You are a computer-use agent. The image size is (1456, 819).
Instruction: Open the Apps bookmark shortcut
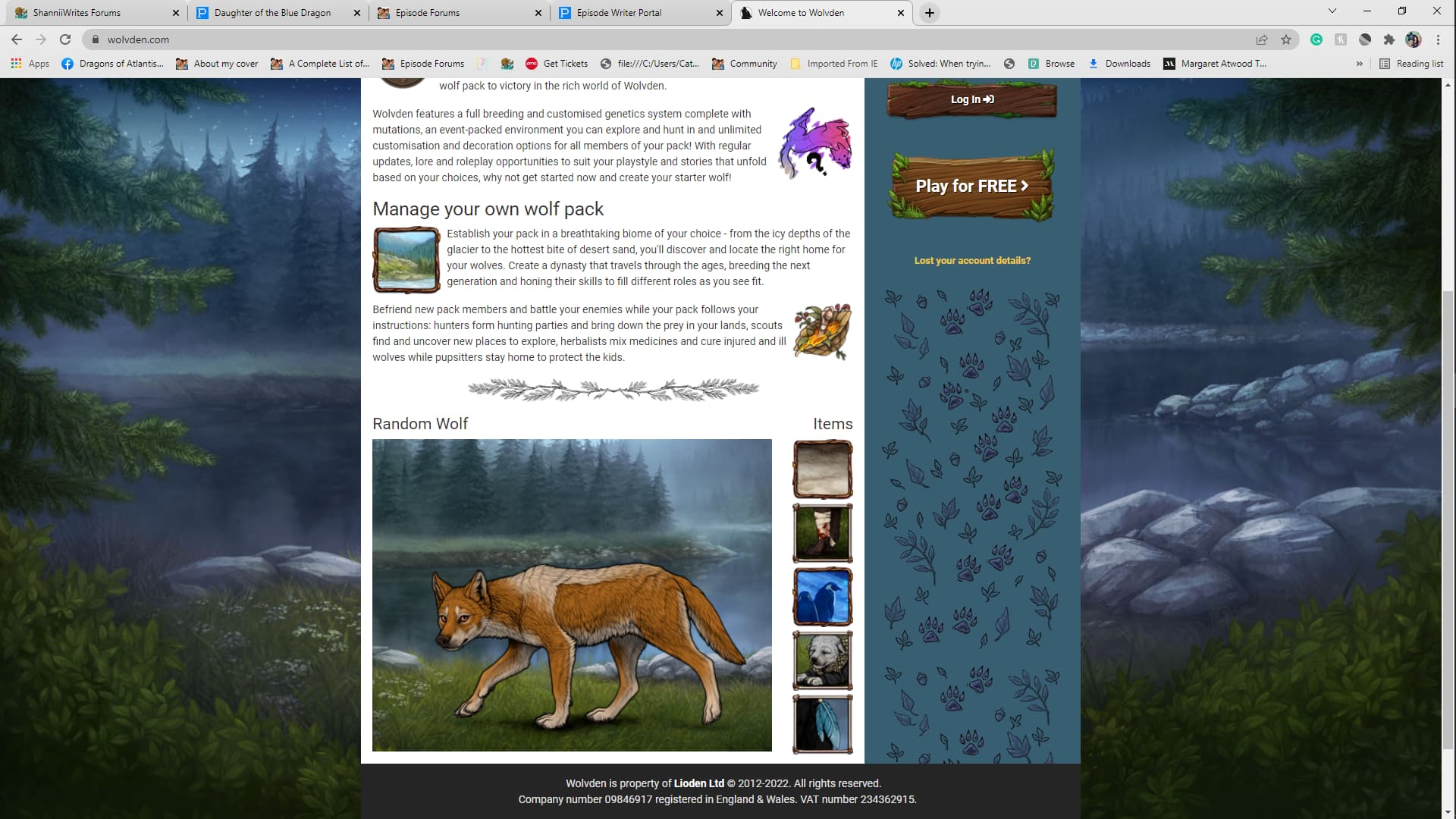pyautogui.click(x=30, y=64)
